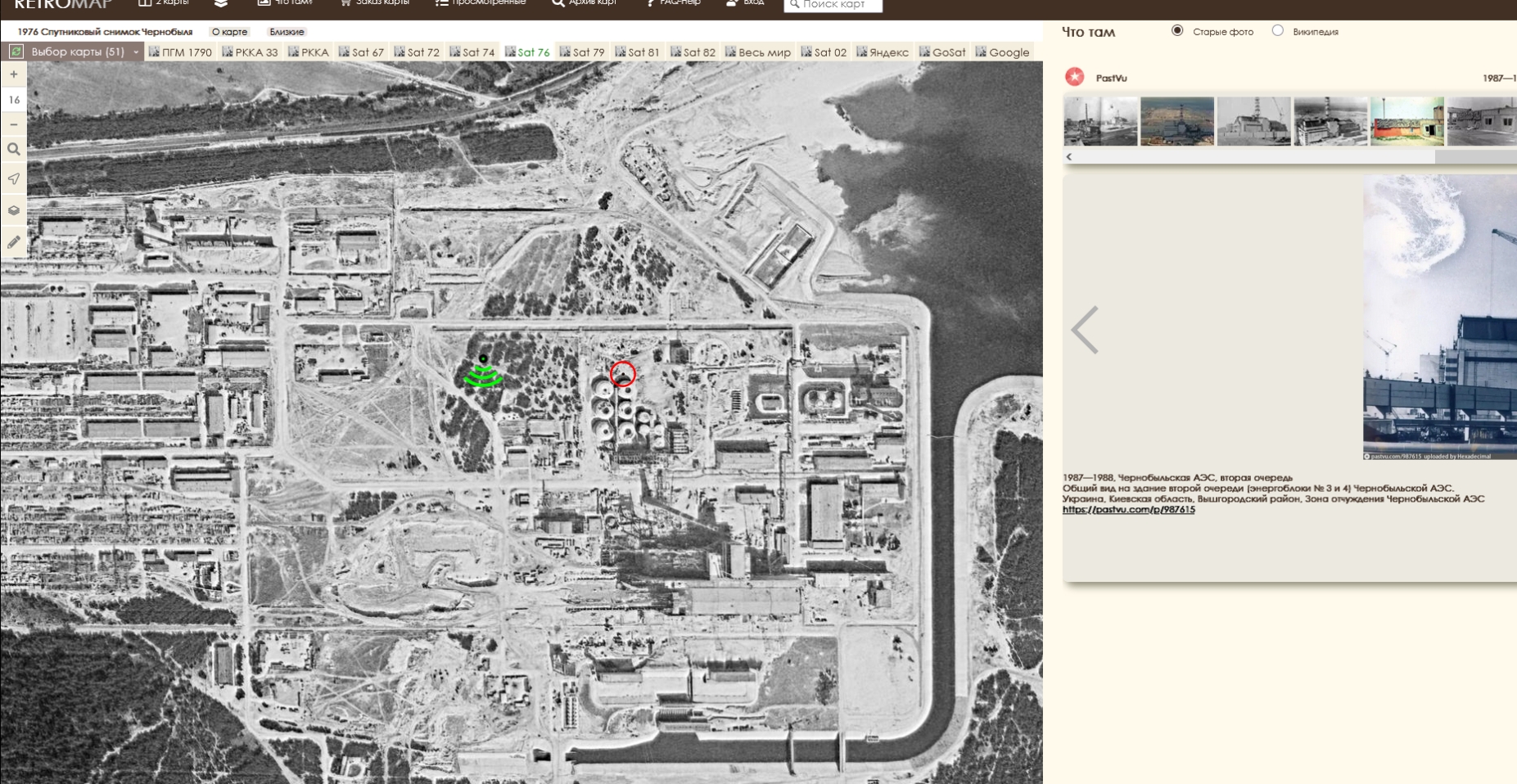
Task: Click the PastVu source label
Action: click(x=1111, y=78)
